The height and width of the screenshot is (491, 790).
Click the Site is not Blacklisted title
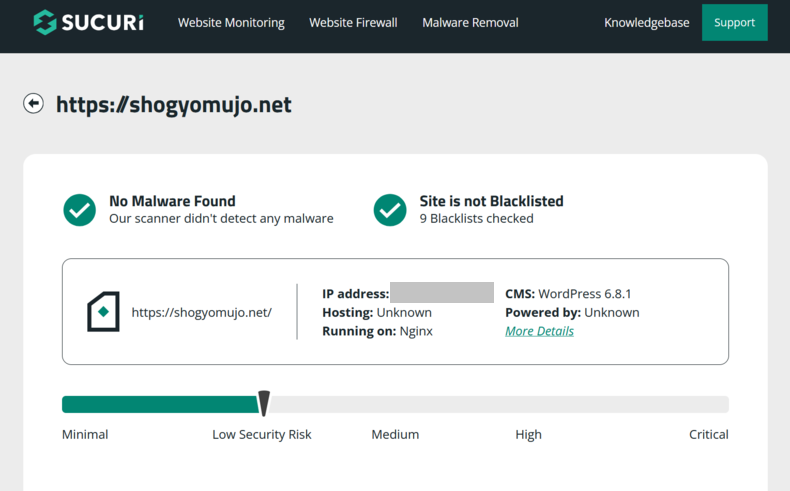click(x=491, y=201)
